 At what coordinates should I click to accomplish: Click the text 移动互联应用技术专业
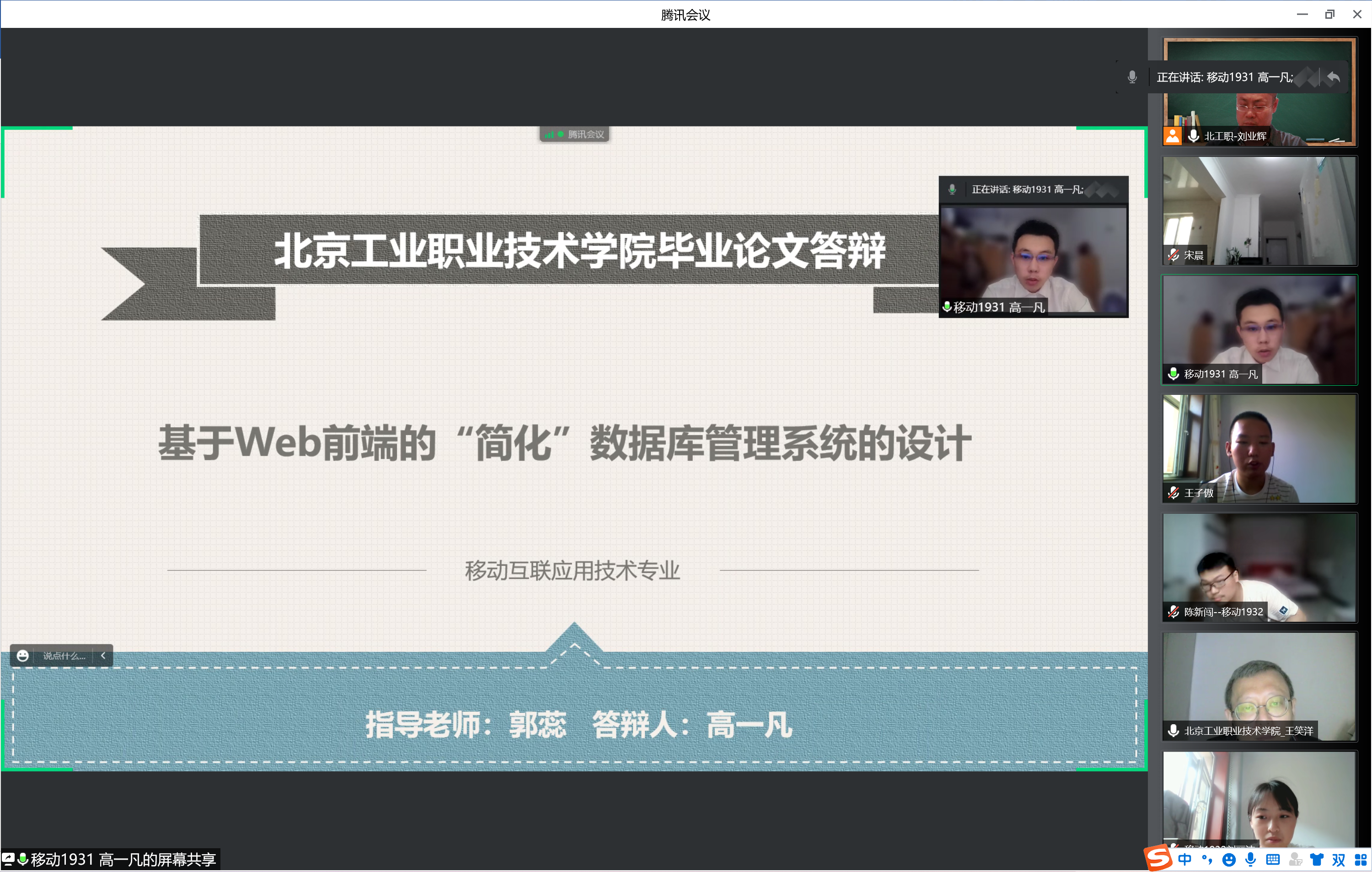pos(573,571)
